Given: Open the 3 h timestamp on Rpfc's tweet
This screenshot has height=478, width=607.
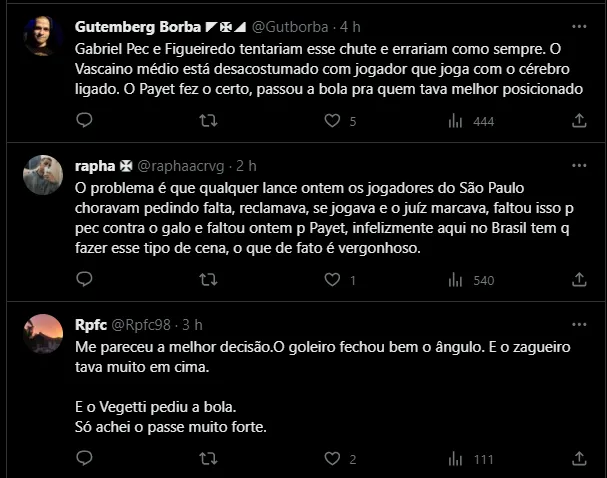Looking at the screenshot, I should (194, 325).
